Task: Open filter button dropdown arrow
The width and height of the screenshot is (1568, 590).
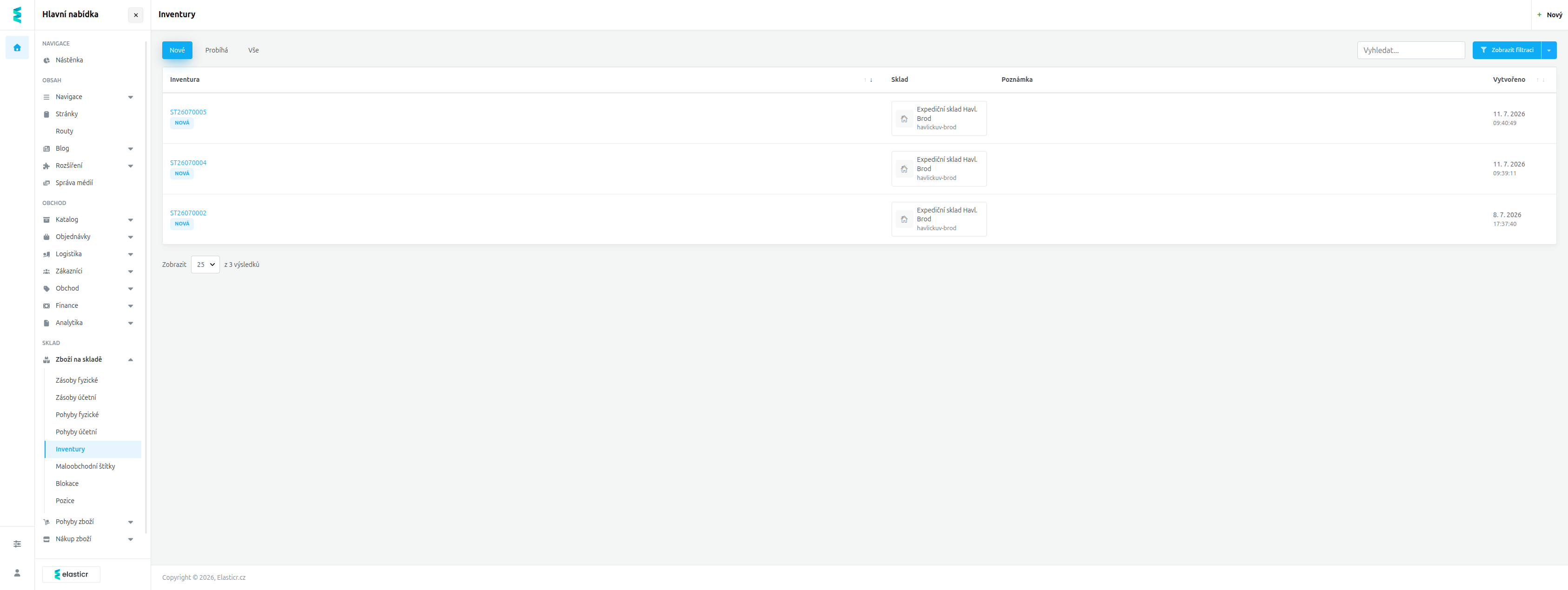Action: pyautogui.click(x=1548, y=51)
